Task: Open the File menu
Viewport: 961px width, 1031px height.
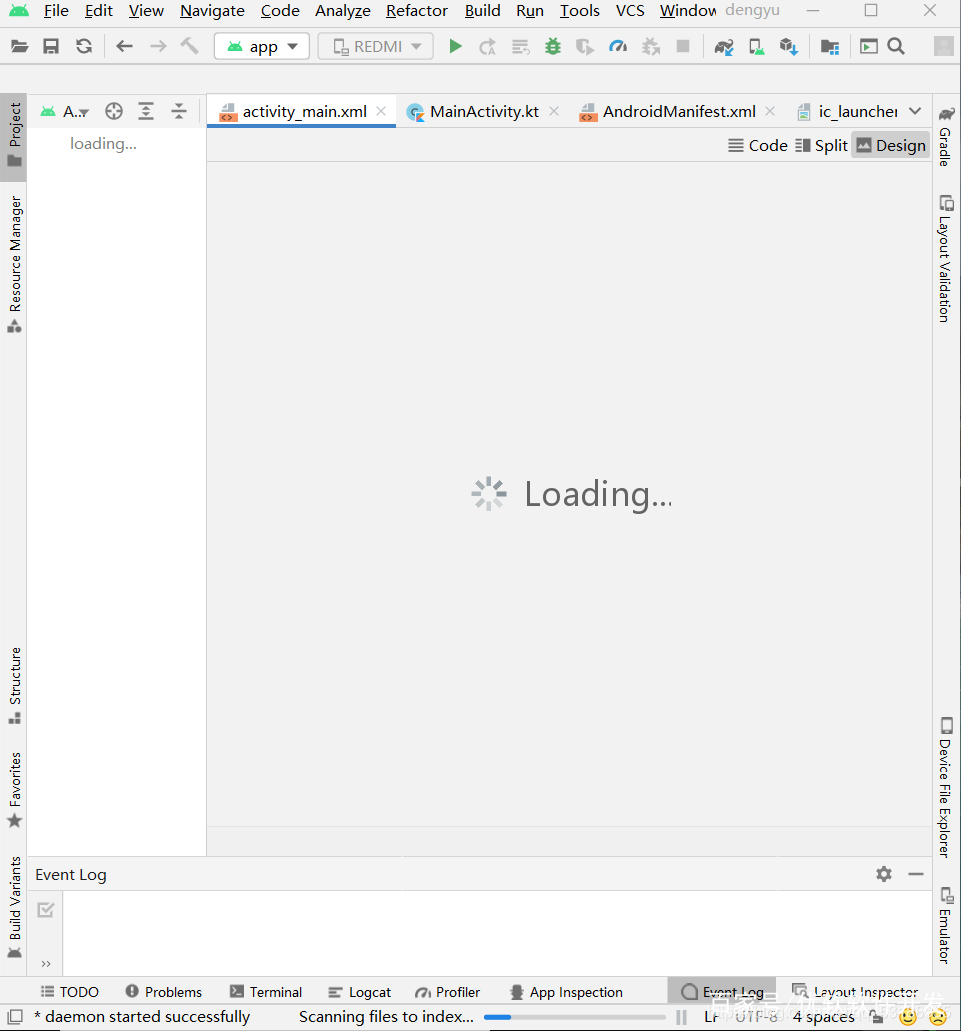Action: pos(56,11)
